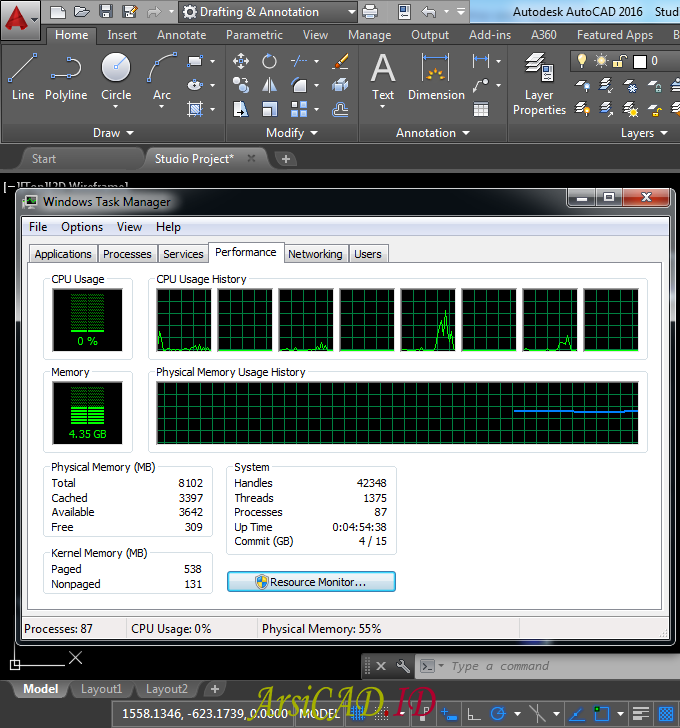The image size is (680, 728).
Task: Click the Table tool icon
Action: (481, 110)
